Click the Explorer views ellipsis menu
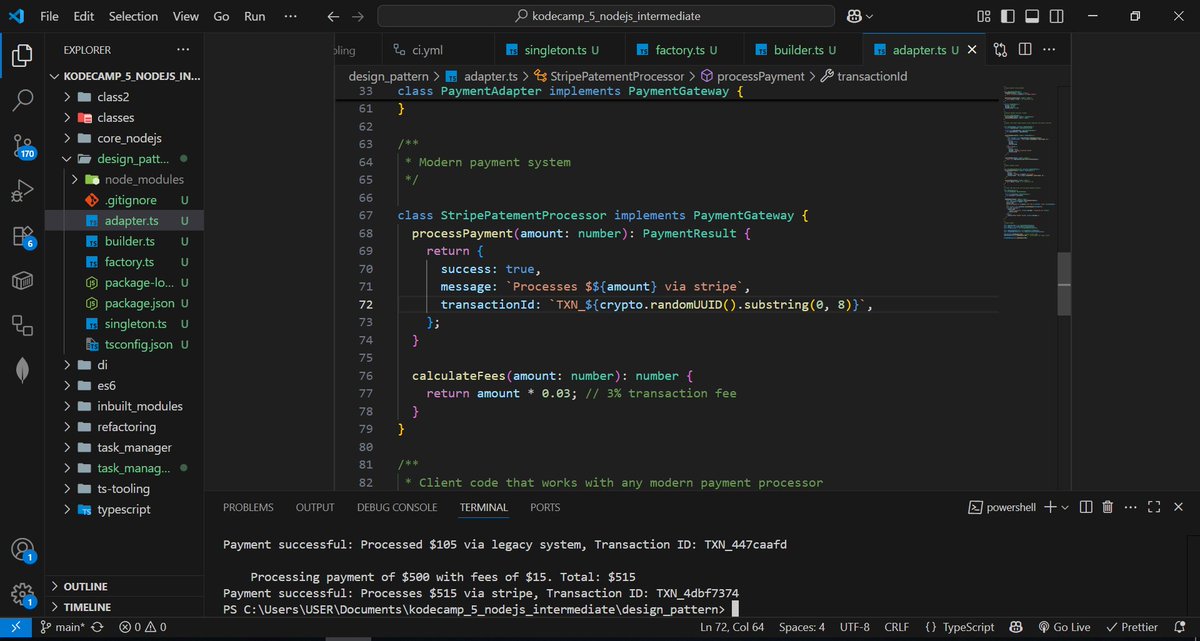Viewport: 1200px width, 641px height. 182,49
